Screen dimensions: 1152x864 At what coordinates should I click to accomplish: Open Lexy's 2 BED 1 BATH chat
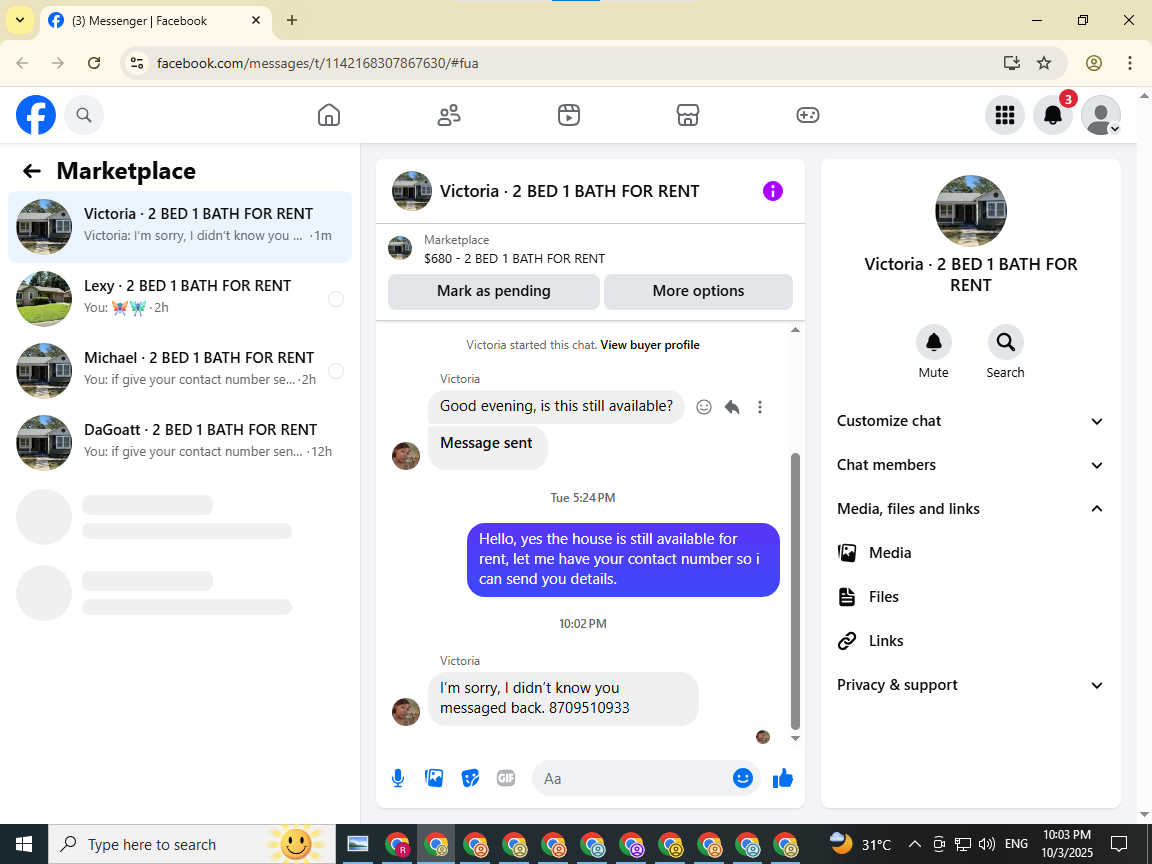coord(180,299)
